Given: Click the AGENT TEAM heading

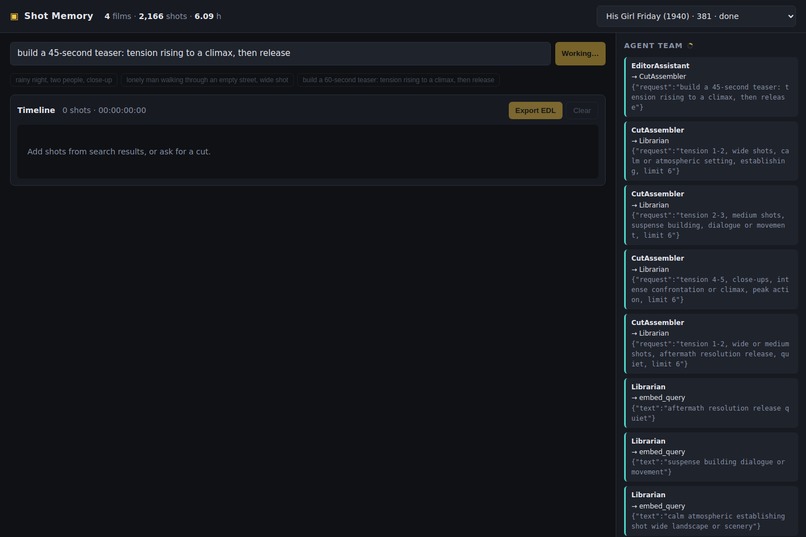Looking at the screenshot, I should click(x=653, y=46).
